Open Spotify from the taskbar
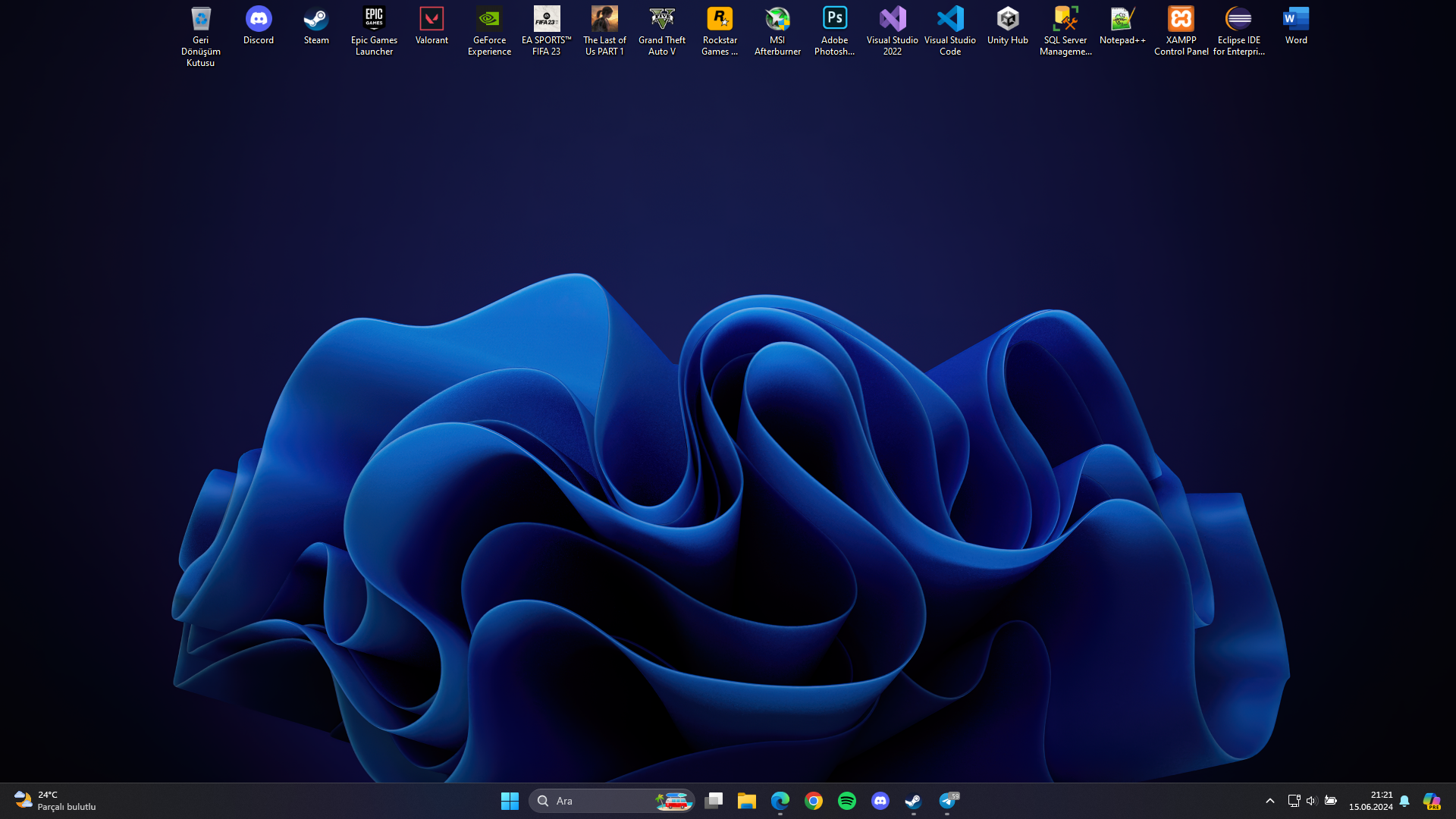 pos(847,801)
